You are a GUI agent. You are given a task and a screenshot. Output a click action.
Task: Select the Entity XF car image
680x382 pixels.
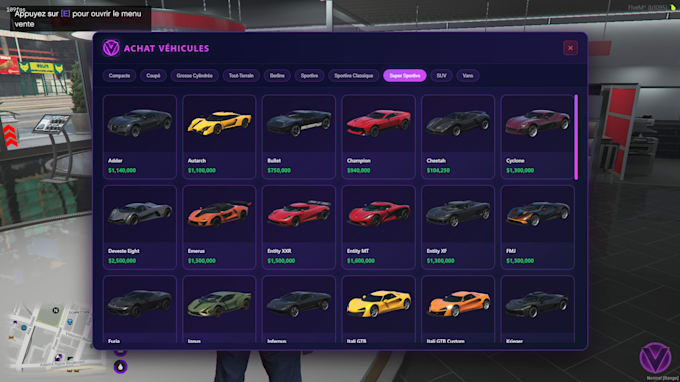click(x=458, y=214)
